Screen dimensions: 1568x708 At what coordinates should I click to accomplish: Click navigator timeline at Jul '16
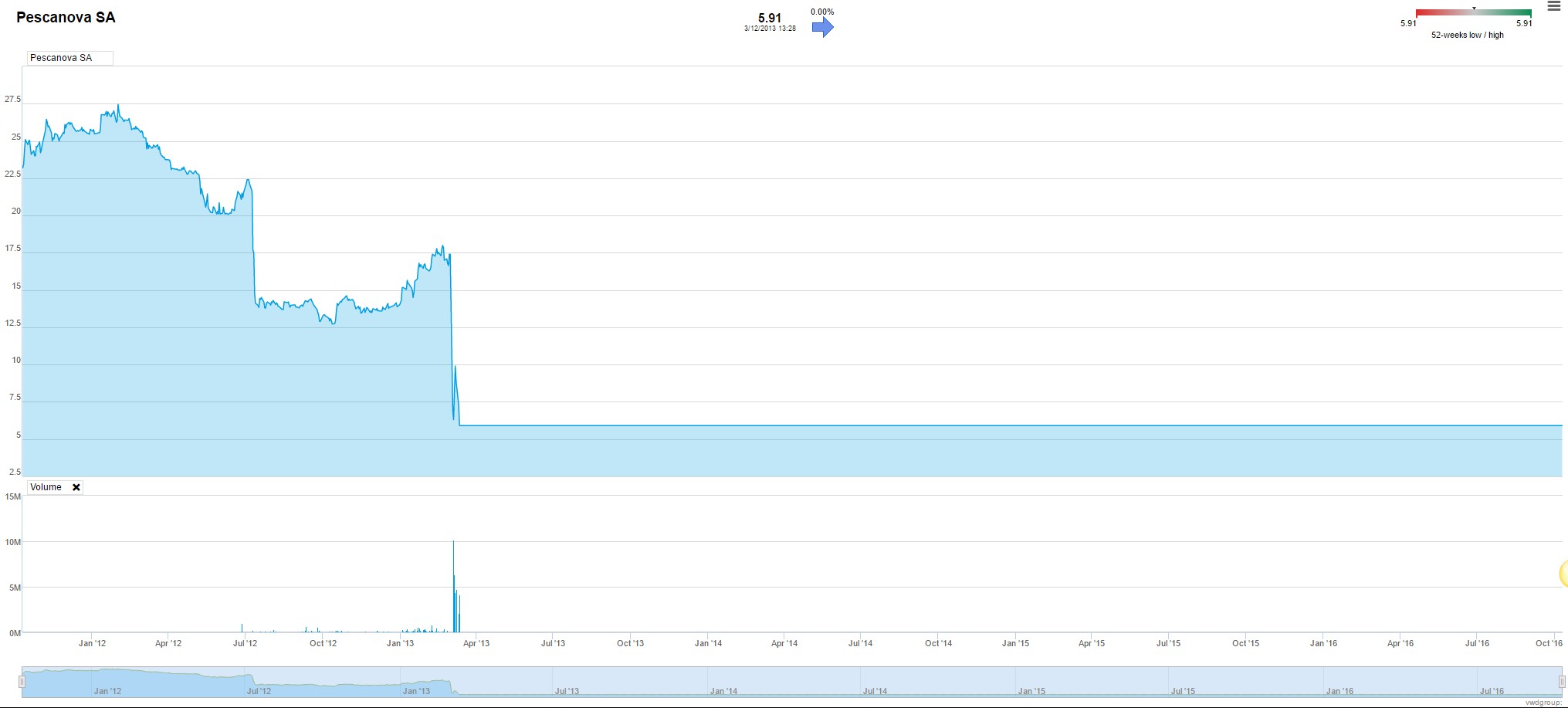(x=1492, y=691)
